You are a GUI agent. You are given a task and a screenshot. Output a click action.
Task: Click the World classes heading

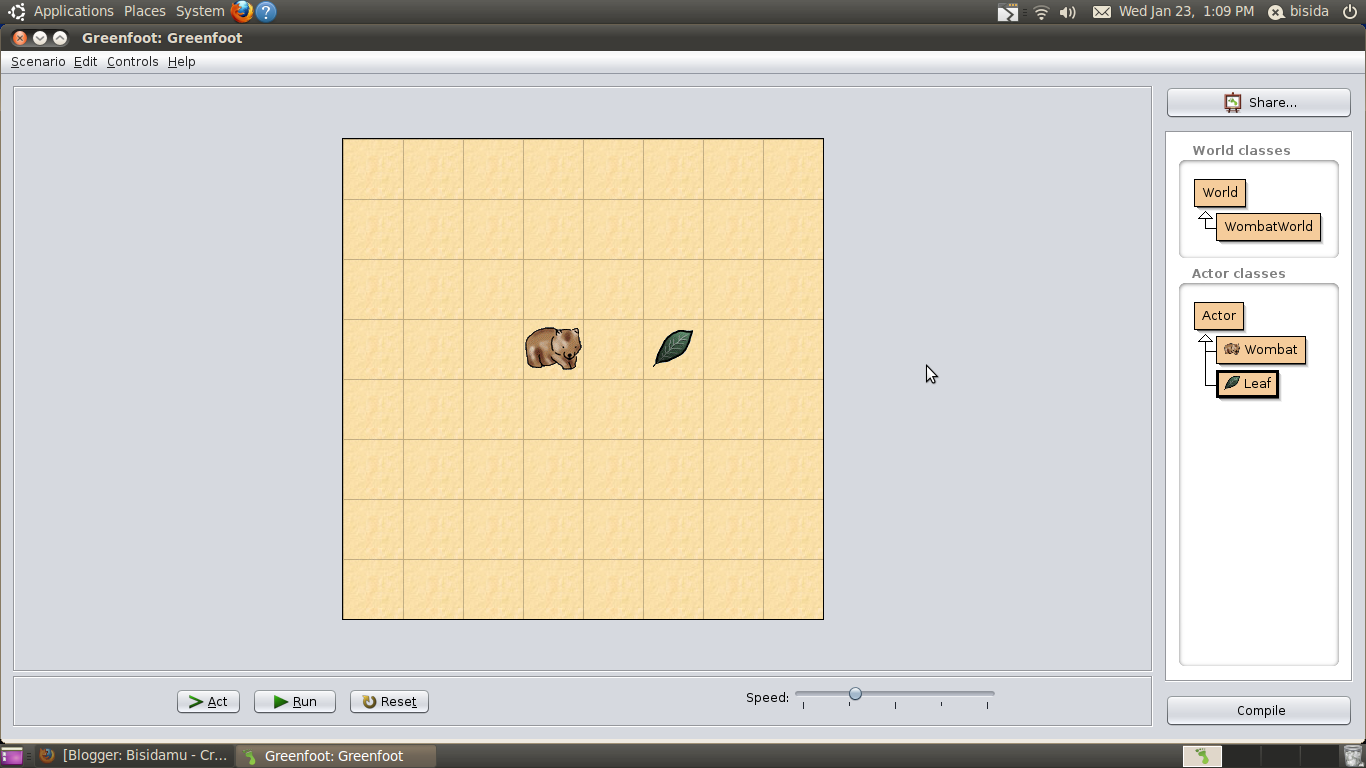click(1241, 150)
